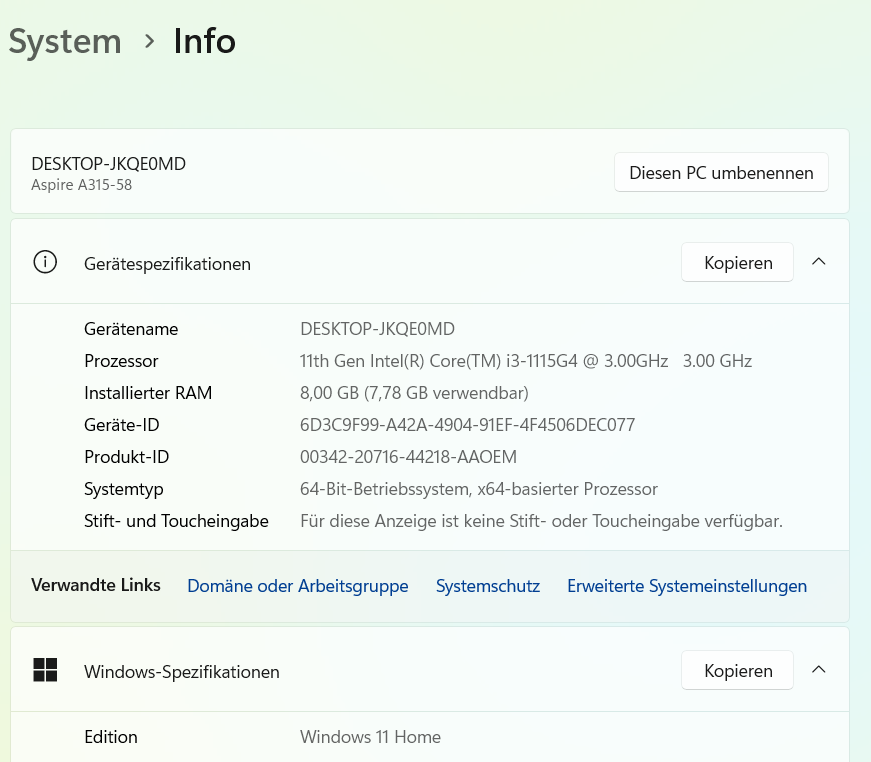This screenshot has height=762, width=871.
Task: Select the Prozessor value i3-1115G4
Action: point(525,361)
